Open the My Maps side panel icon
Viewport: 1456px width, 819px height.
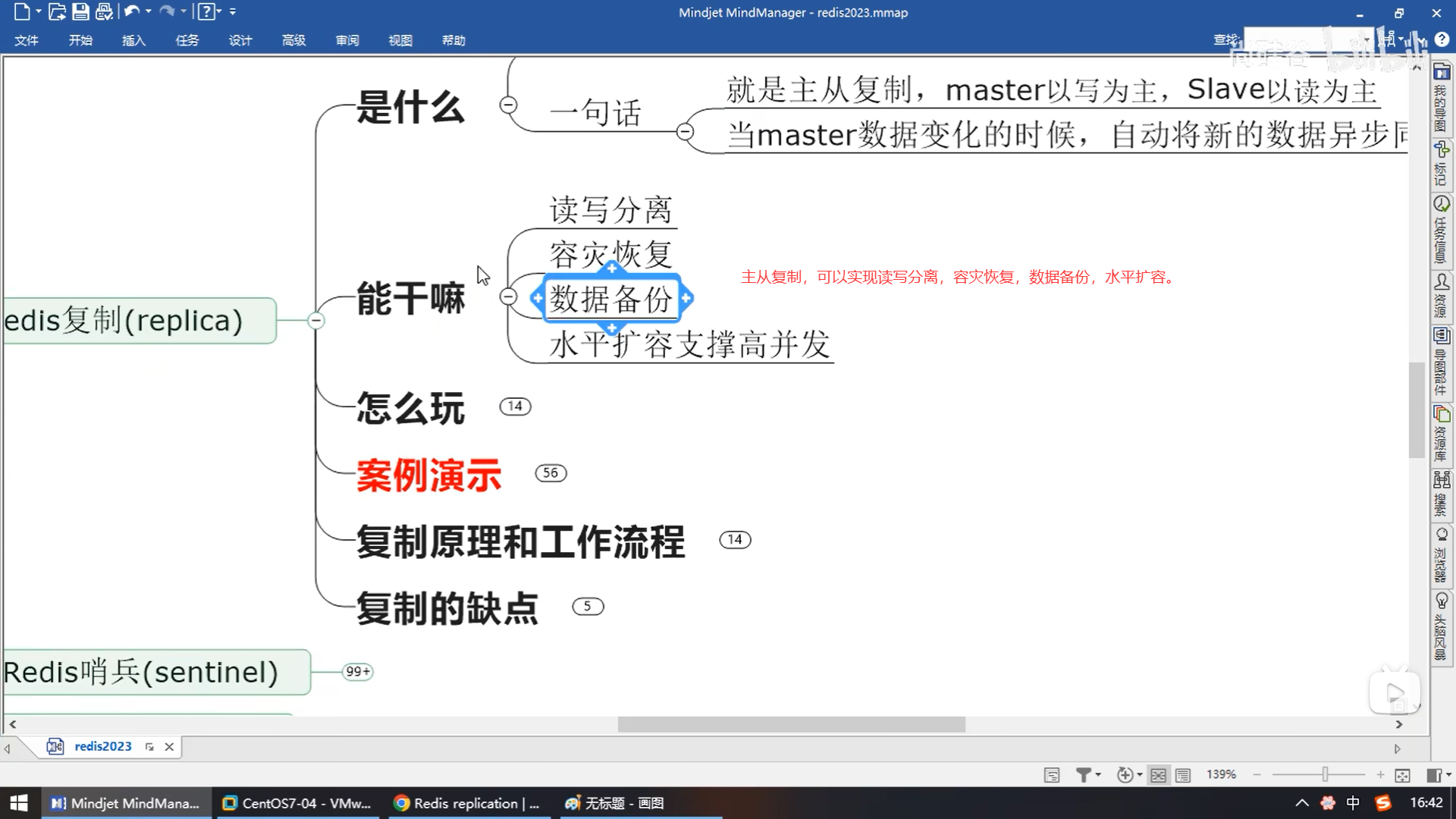[1442, 73]
